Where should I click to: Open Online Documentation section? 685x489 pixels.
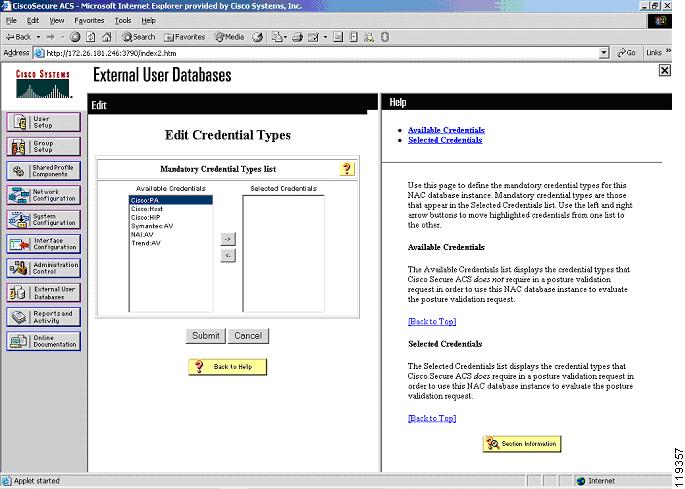point(43,341)
